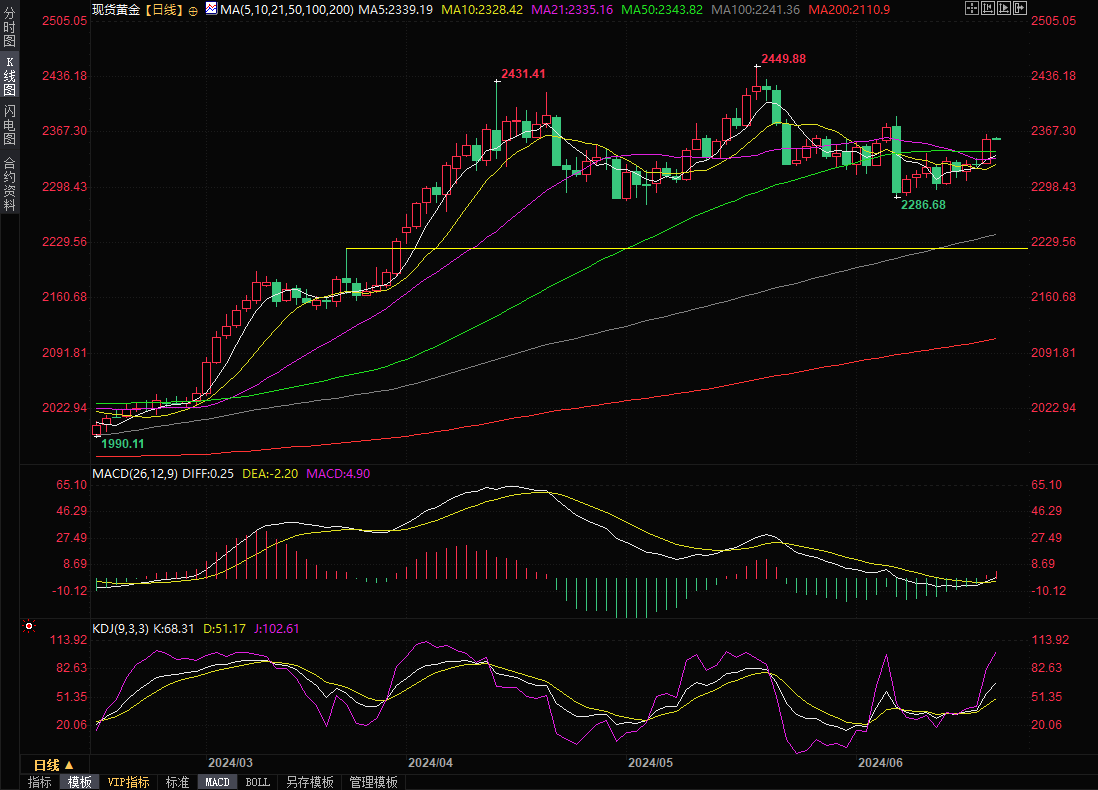
Task: Open the VIP指标 tab
Action: 128,782
